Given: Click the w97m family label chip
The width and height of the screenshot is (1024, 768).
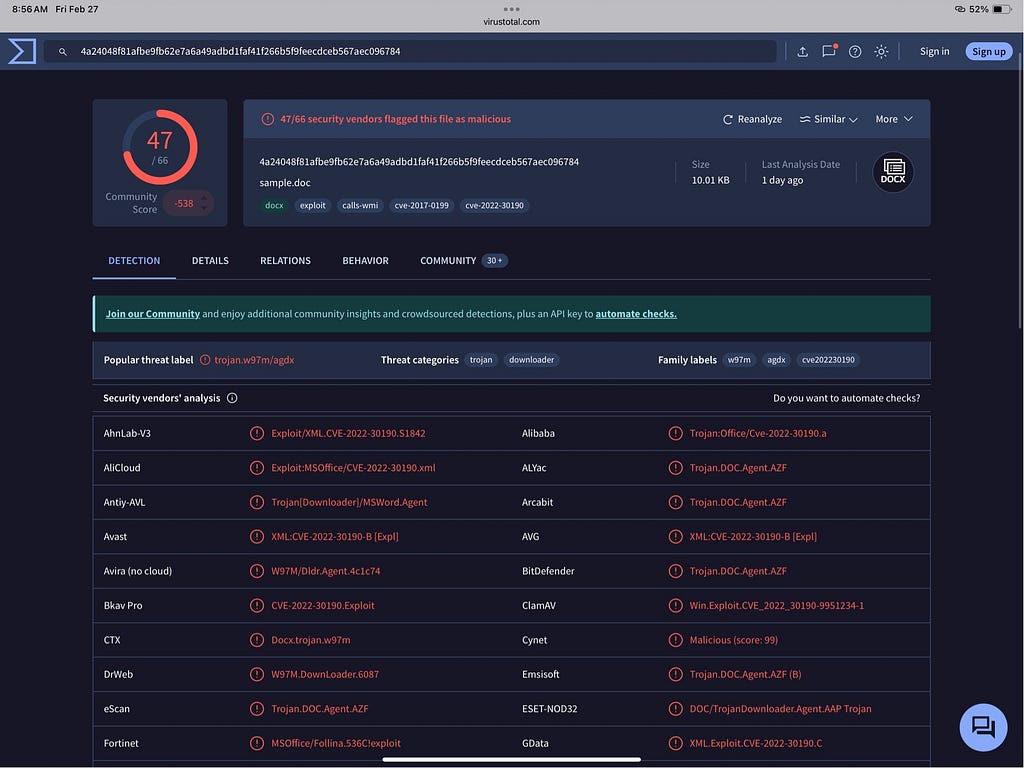Looking at the screenshot, I should [739, 360].
